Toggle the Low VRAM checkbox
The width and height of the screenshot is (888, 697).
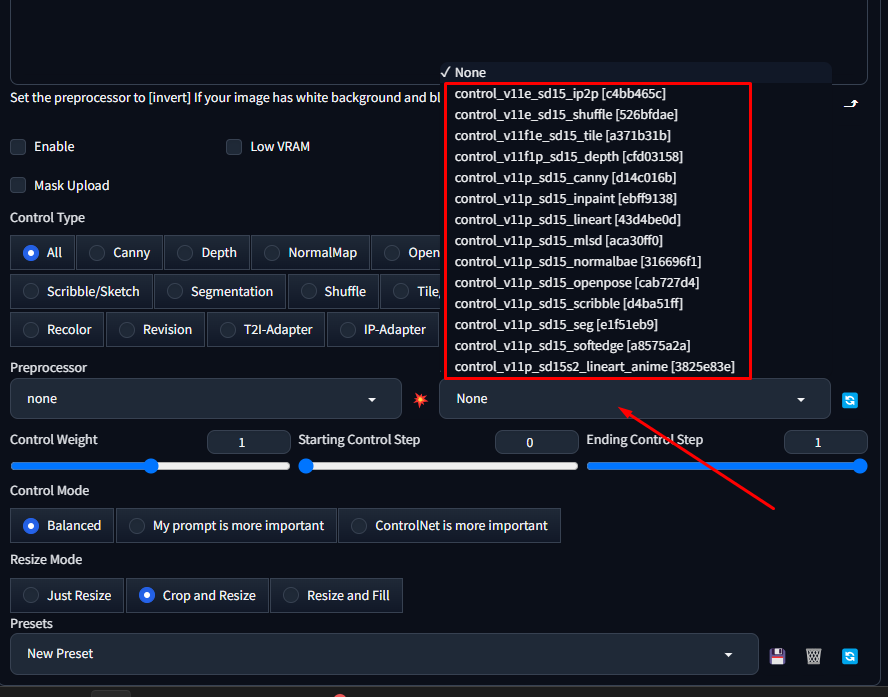click(x=234, y=147)
